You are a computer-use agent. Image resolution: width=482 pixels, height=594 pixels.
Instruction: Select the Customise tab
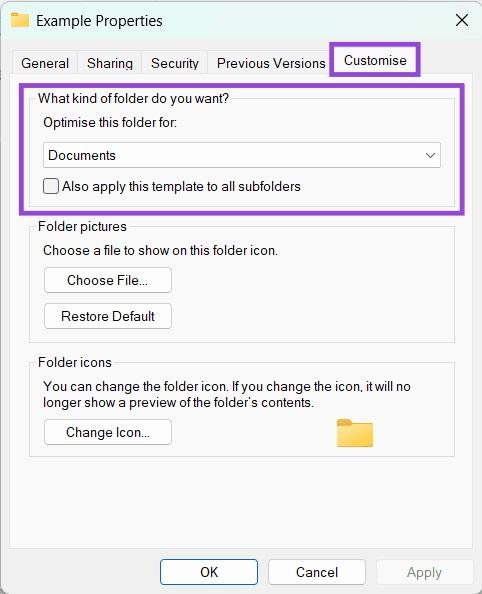375,60
